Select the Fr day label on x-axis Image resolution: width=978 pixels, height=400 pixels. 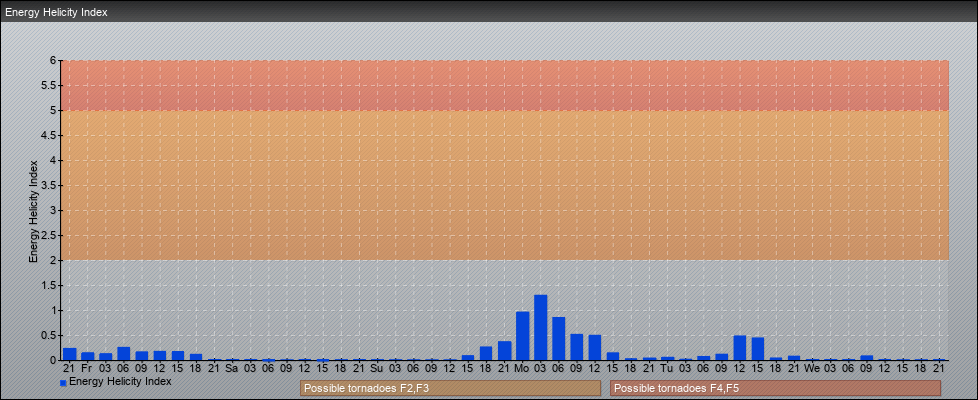[87, 369]
